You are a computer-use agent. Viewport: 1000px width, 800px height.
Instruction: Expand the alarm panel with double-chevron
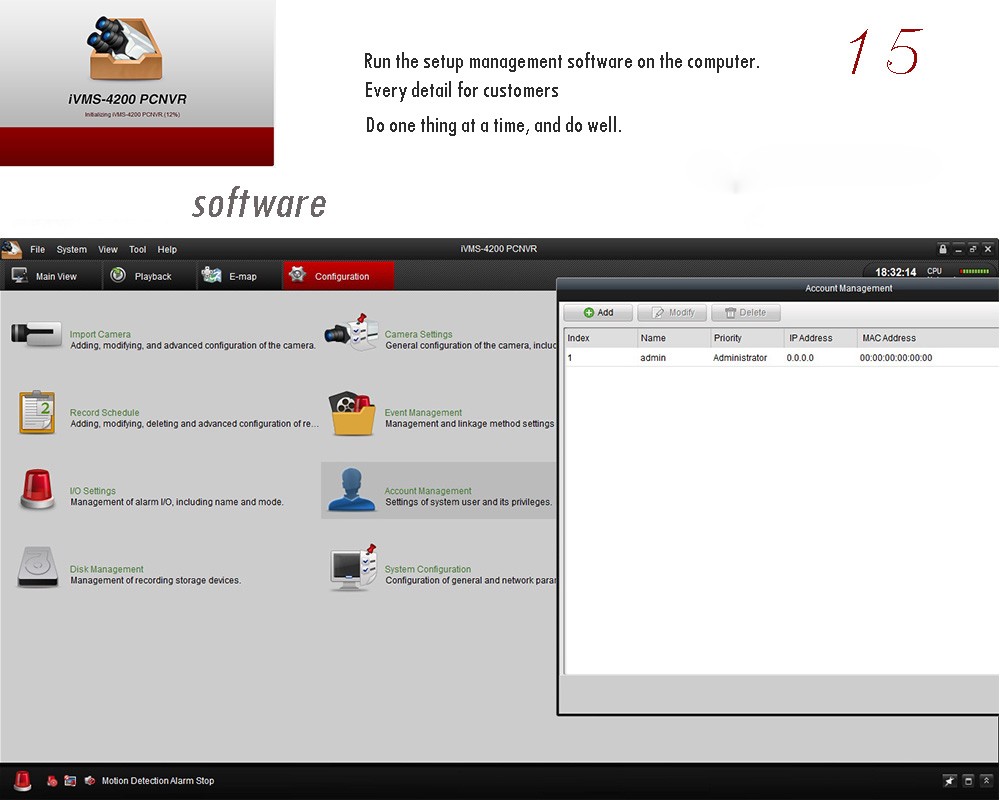pos(986,781)
